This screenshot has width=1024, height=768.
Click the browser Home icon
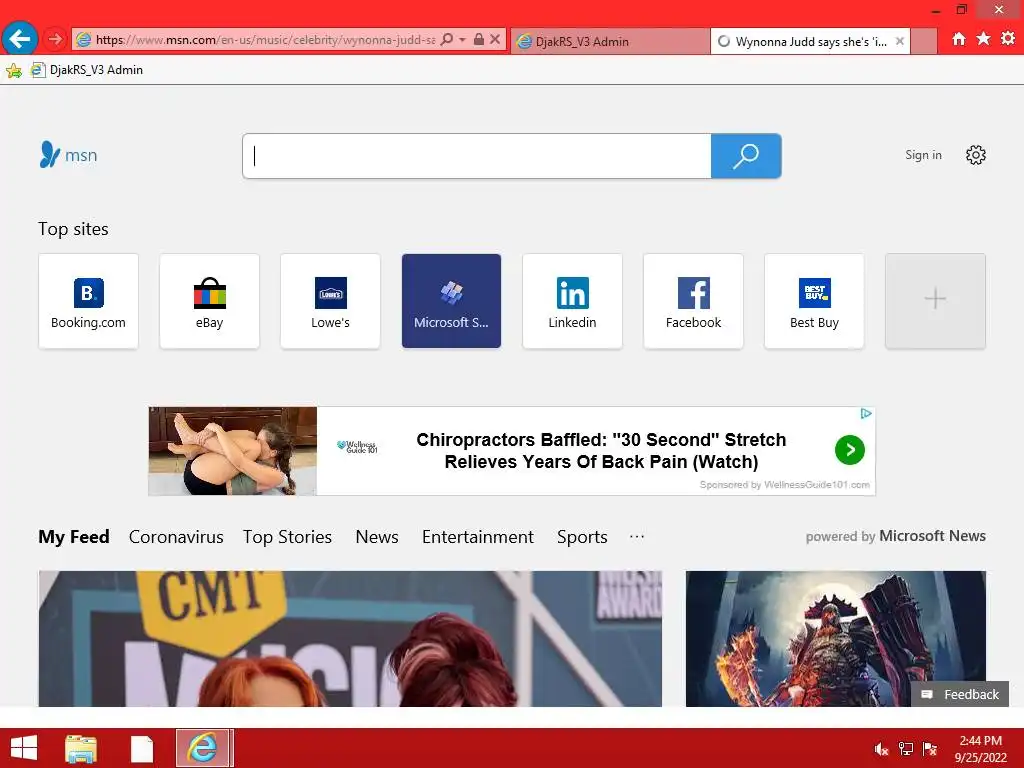959,39
